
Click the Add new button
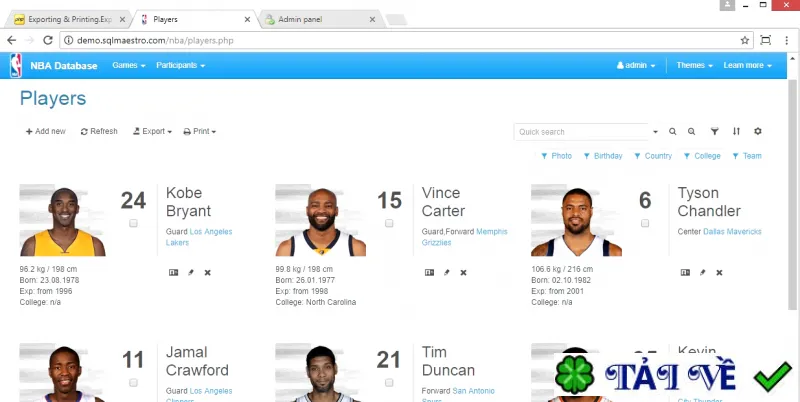tap(45, 132)
